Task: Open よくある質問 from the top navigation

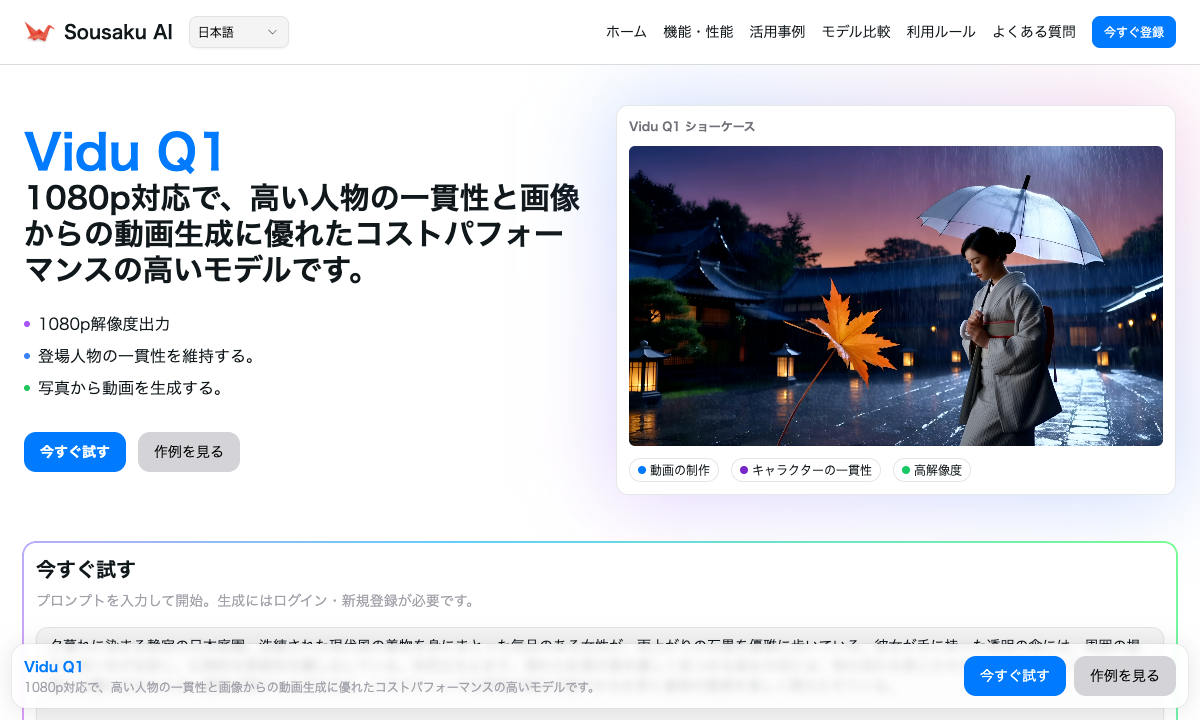Action: (1033, 31)
